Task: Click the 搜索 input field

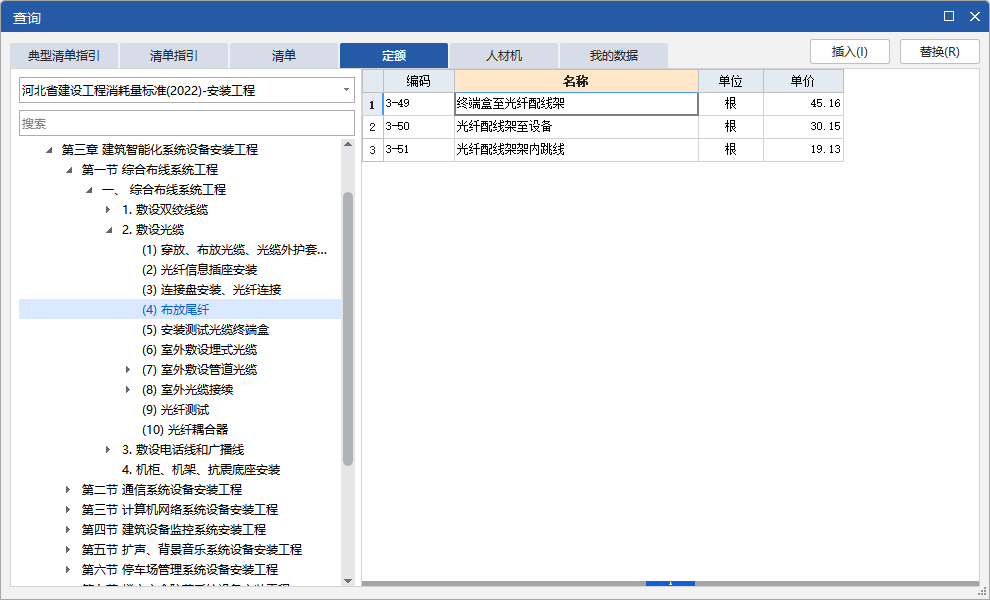Action: tap(187, 124)
